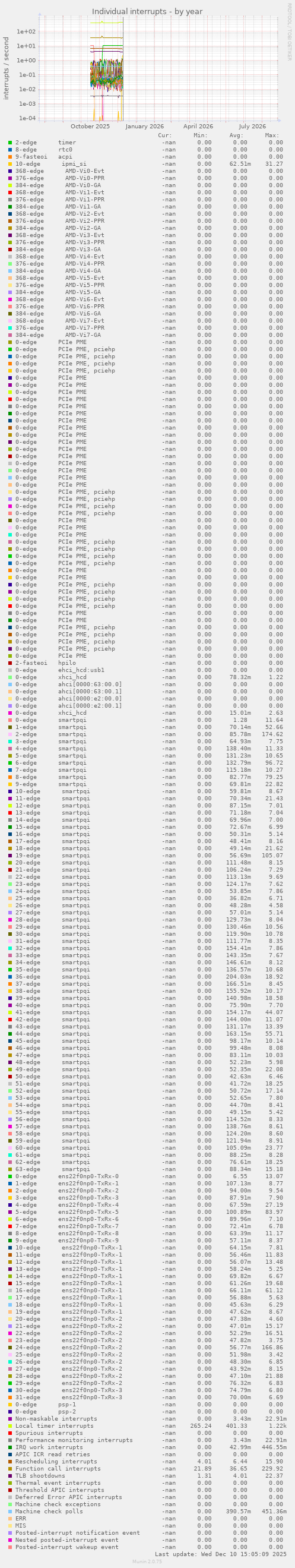Click the Function call interrupts label
Viewport: 295px width, 1568px height.
(x=58, y=1469)
